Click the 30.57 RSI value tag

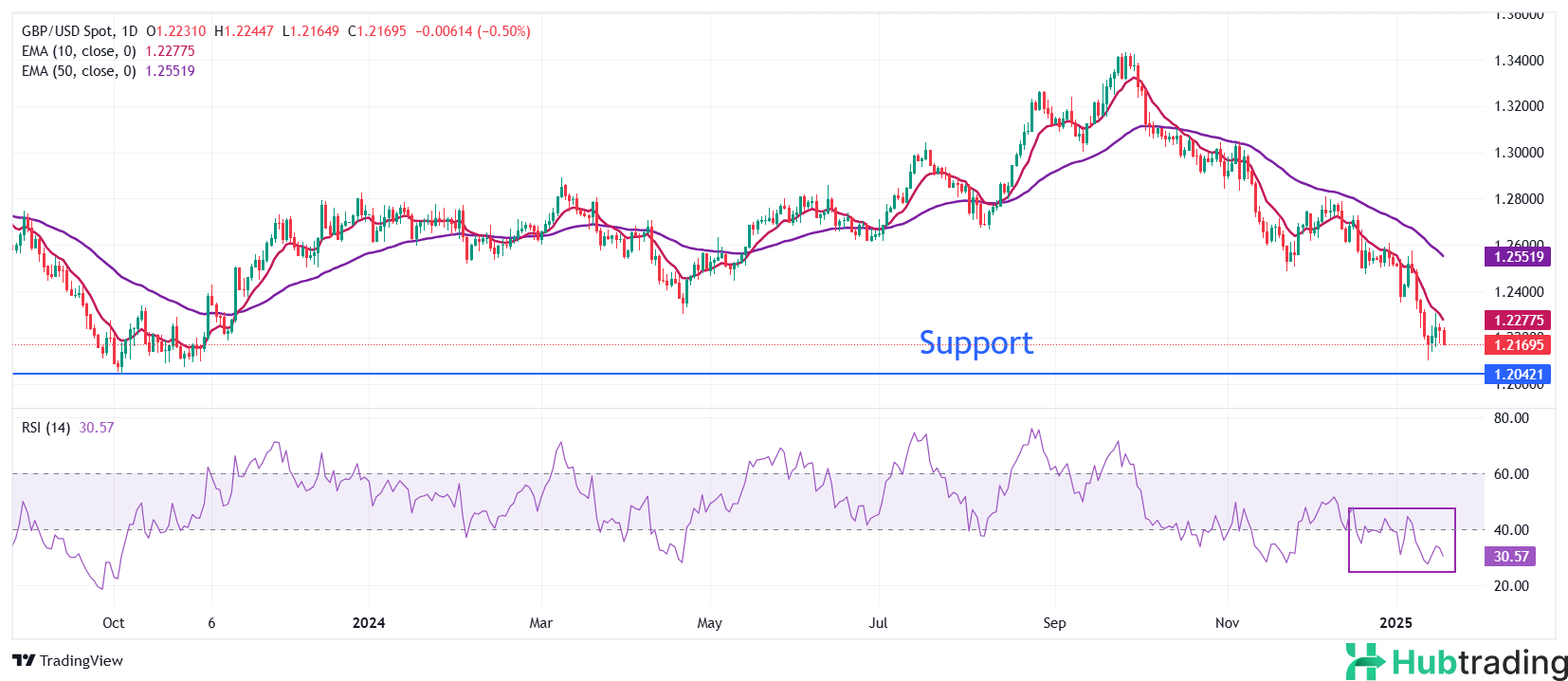(1510, 557)
